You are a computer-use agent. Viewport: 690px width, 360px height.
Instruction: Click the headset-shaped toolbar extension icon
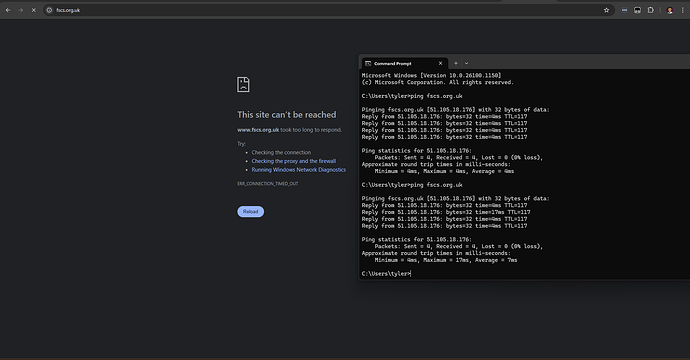637,10
